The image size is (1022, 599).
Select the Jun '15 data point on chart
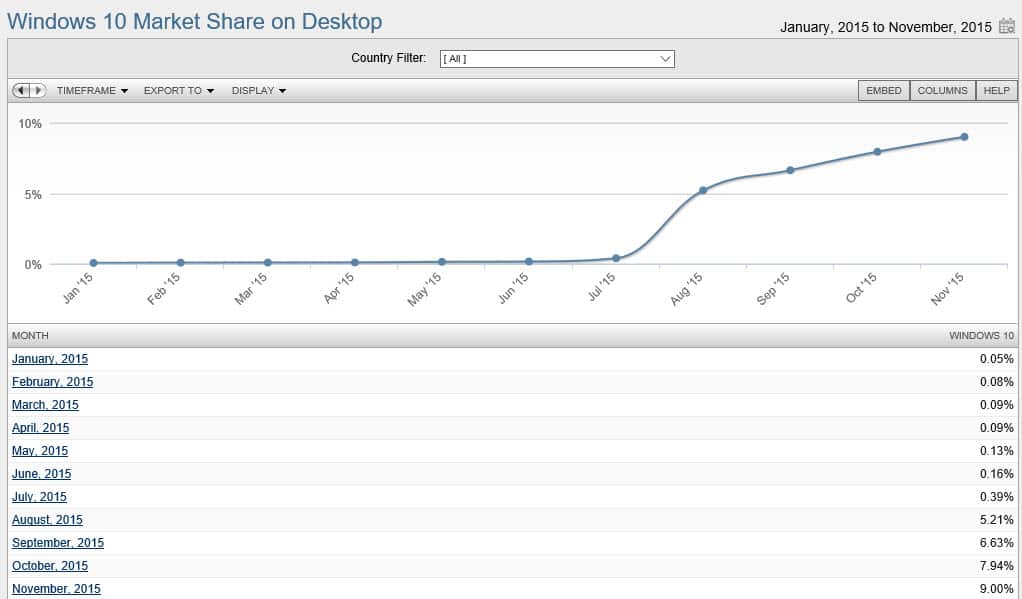pyautogui.click(x=529, y=261)
